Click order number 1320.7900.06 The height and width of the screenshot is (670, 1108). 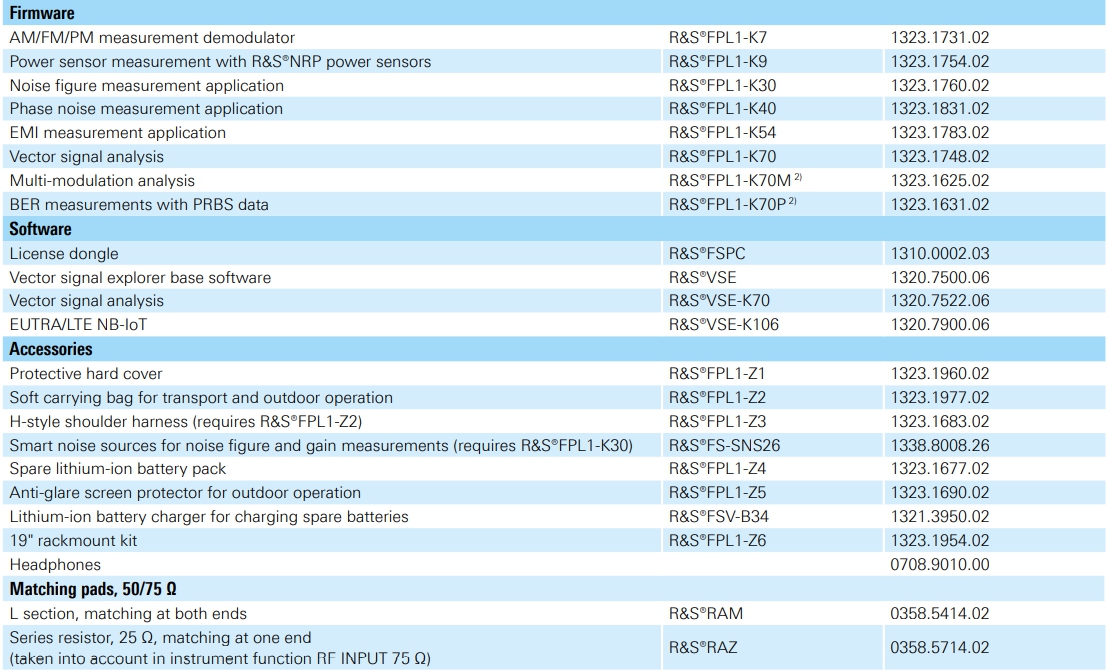pos(940,325)
